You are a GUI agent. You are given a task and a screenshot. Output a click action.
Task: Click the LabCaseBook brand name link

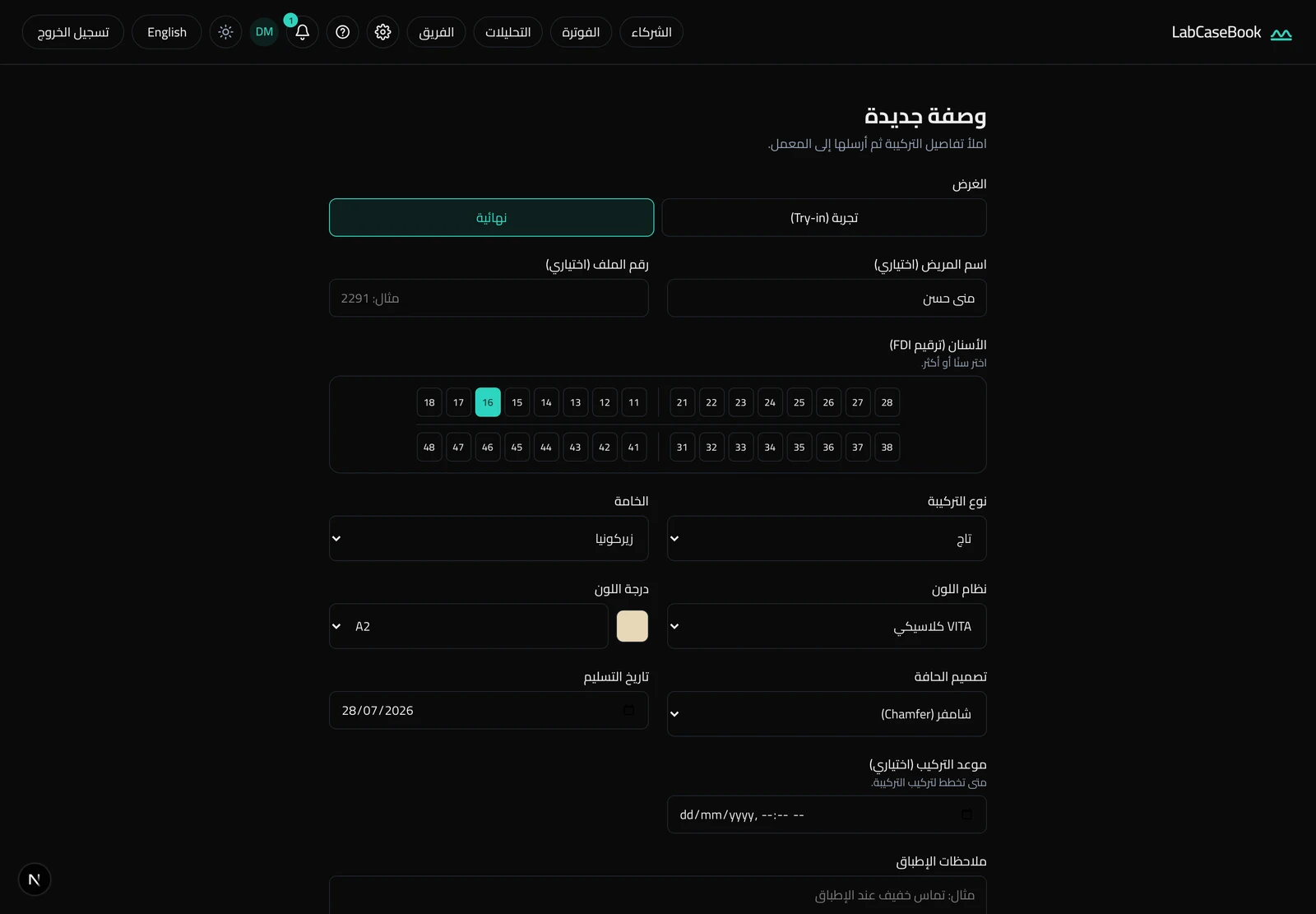tap(1216, 32)
